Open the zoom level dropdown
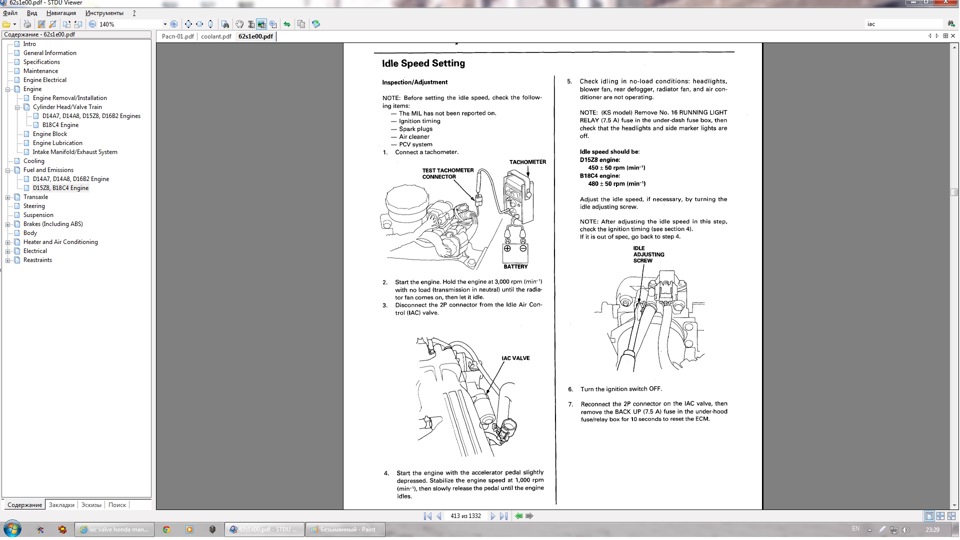This screenshot has height=540, width=960. tap(165, 24)
